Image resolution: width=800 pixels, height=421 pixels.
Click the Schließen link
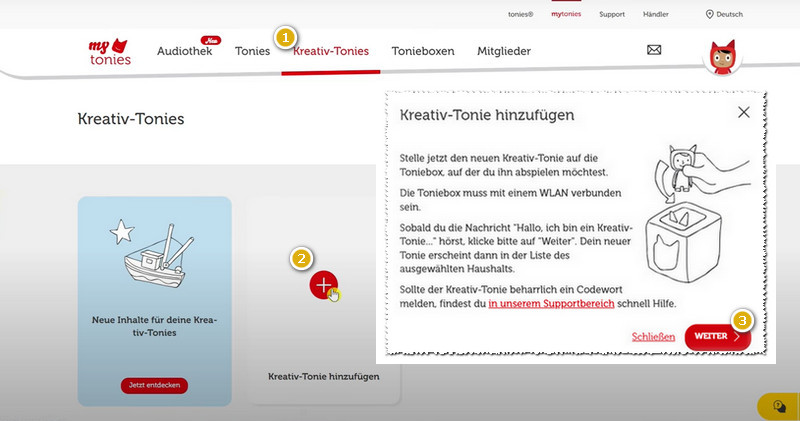pos(653,337)
